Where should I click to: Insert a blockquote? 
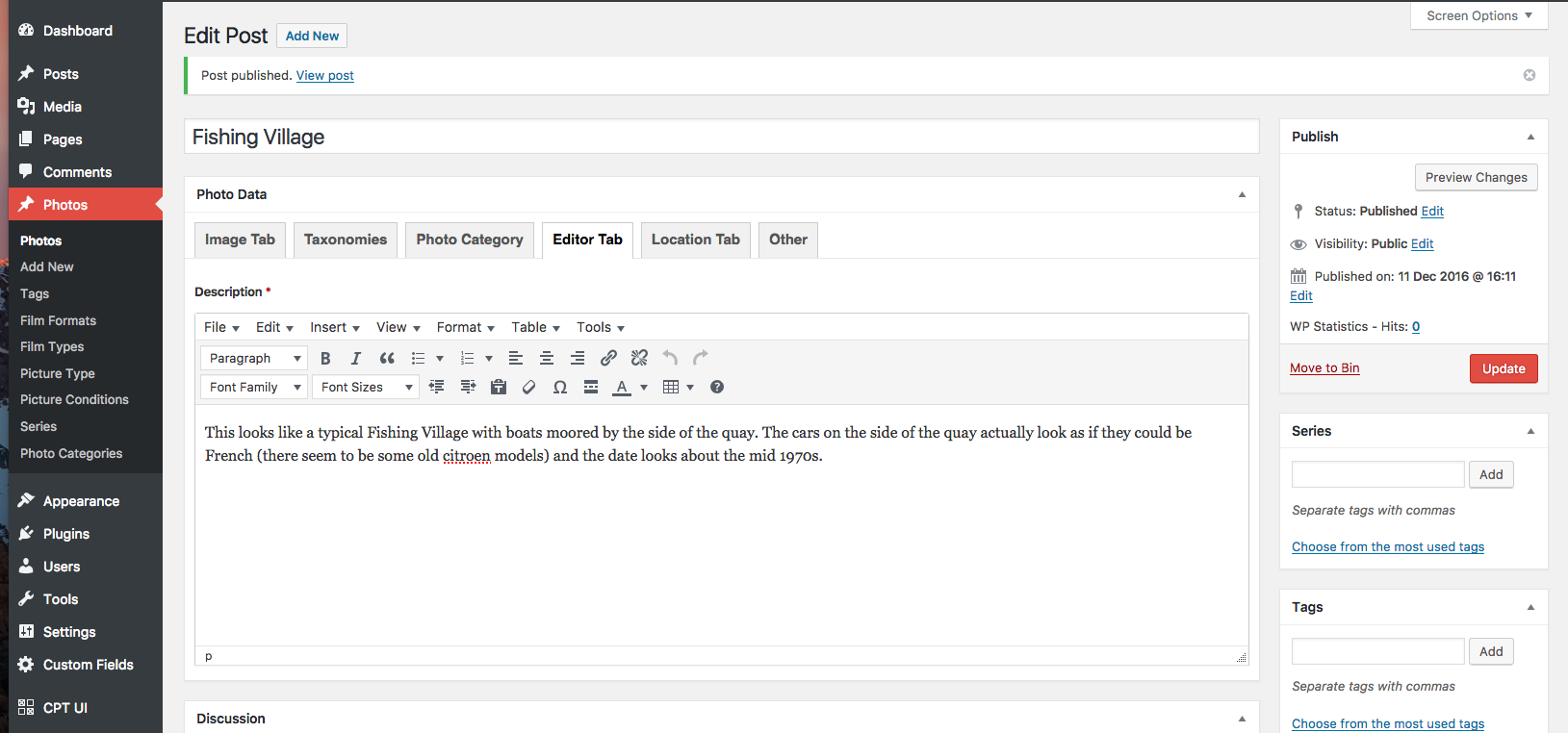(387, 358)
